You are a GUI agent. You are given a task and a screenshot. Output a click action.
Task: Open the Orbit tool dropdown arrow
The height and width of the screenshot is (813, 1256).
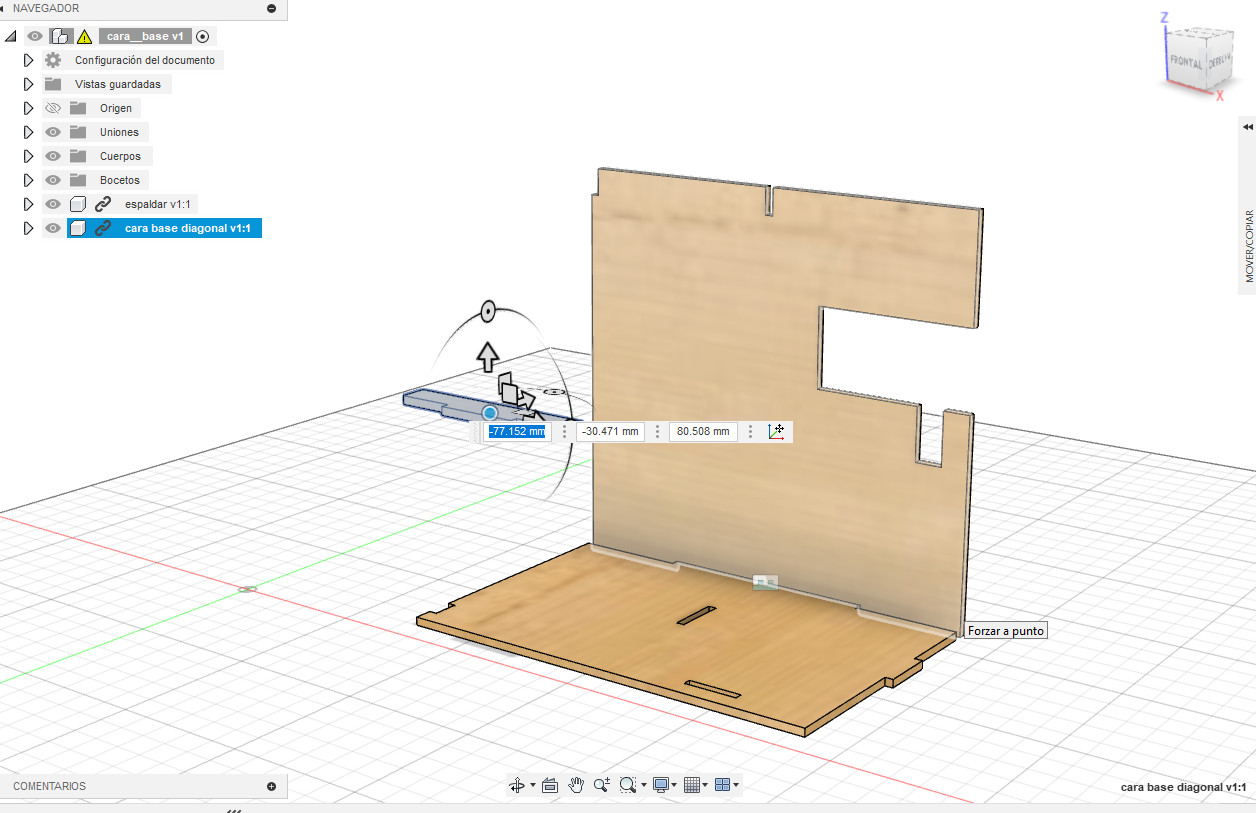(x=532, y=786)
